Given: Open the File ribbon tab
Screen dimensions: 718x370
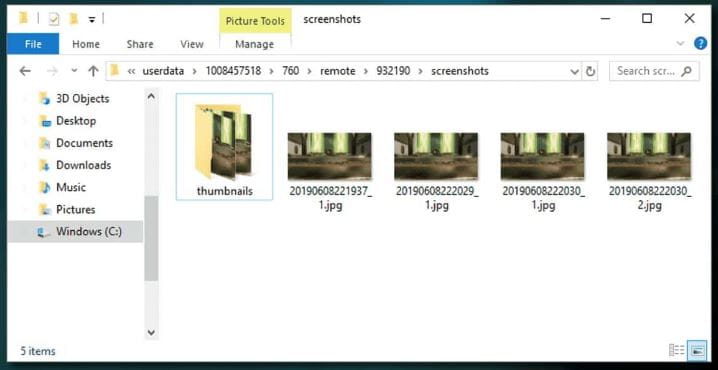Looking at the screenshot, I should (x=33, y=44).
